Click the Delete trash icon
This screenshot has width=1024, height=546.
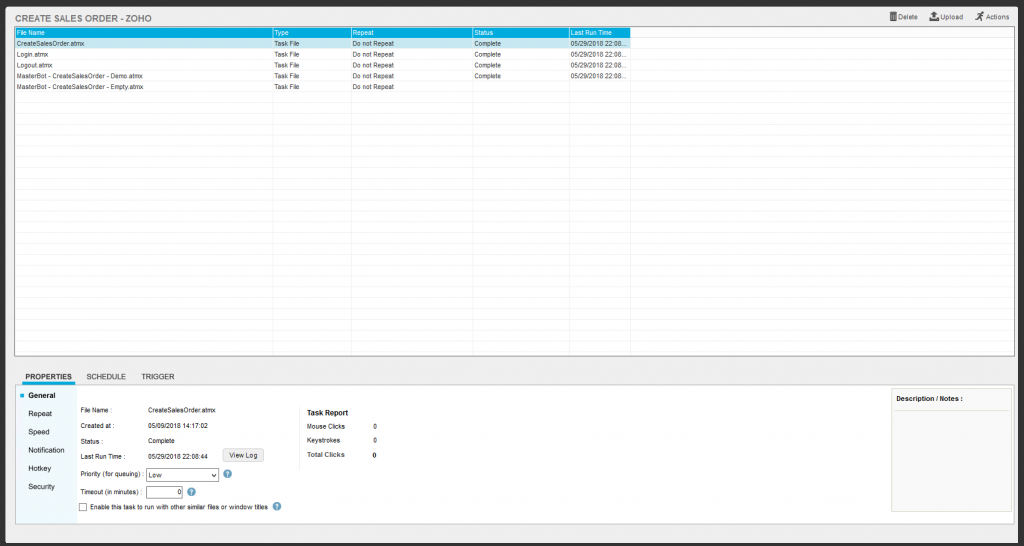coord(893,16)
